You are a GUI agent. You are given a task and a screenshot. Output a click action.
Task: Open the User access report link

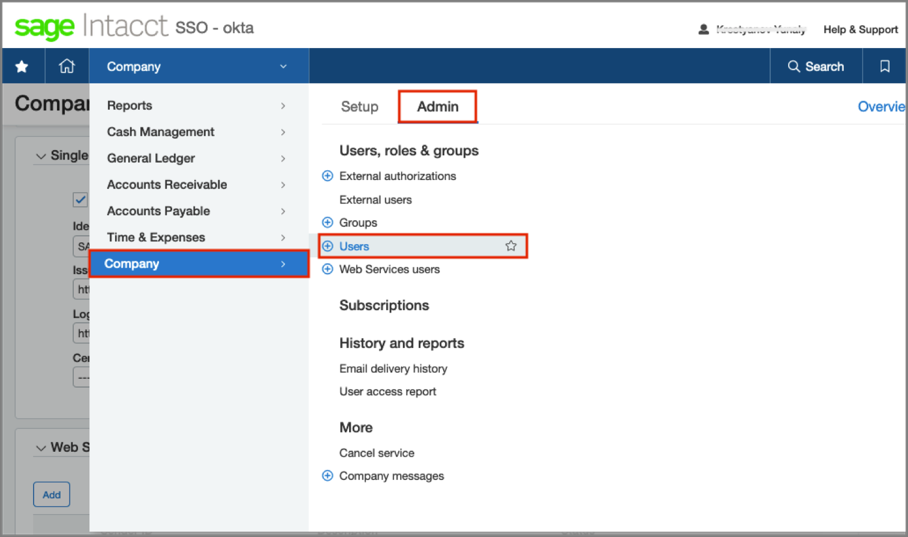point(388,392)
